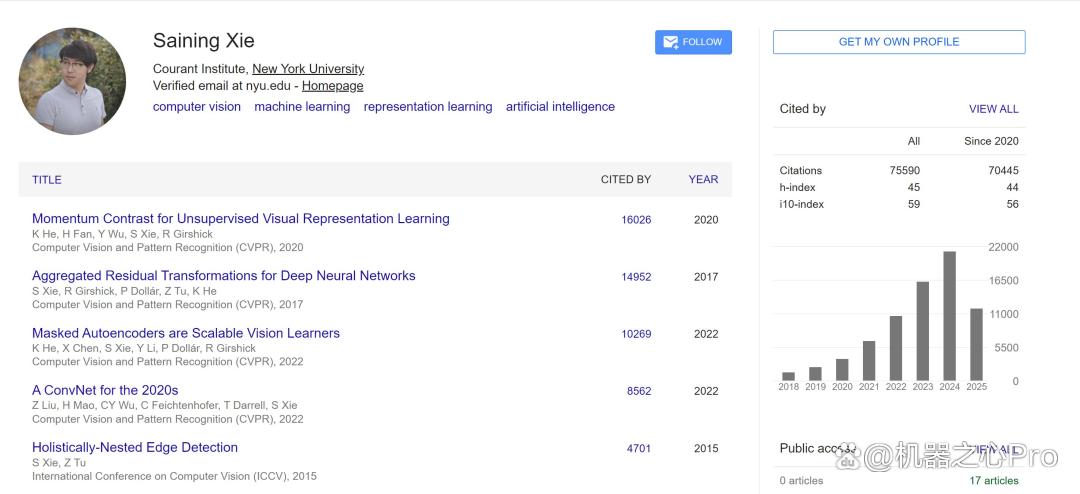Click the 2024 bar in citations chart
The image size is (1080, 494).
coord(950,316)
